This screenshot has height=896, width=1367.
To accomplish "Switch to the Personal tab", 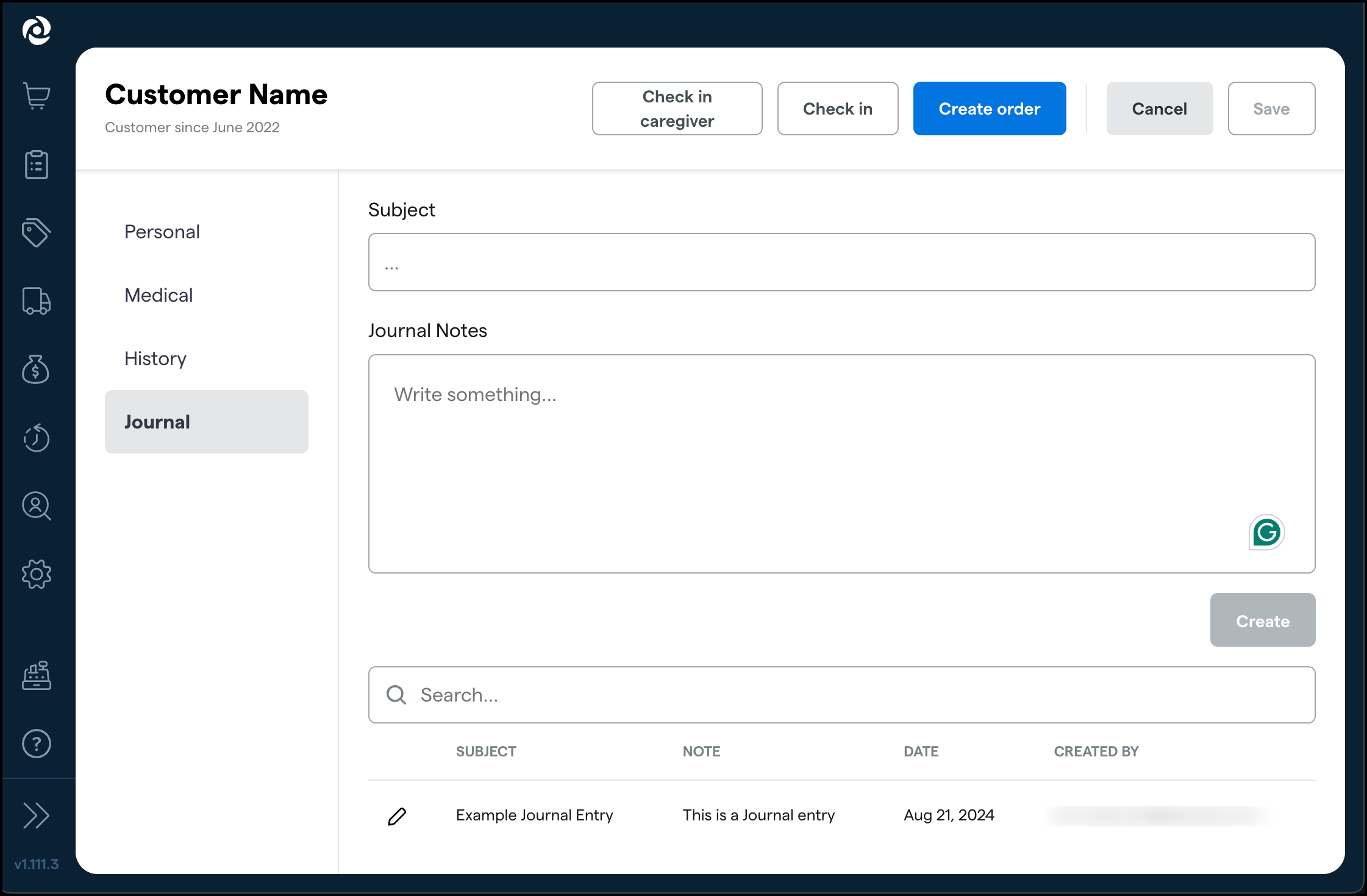I will click(162, 232).
